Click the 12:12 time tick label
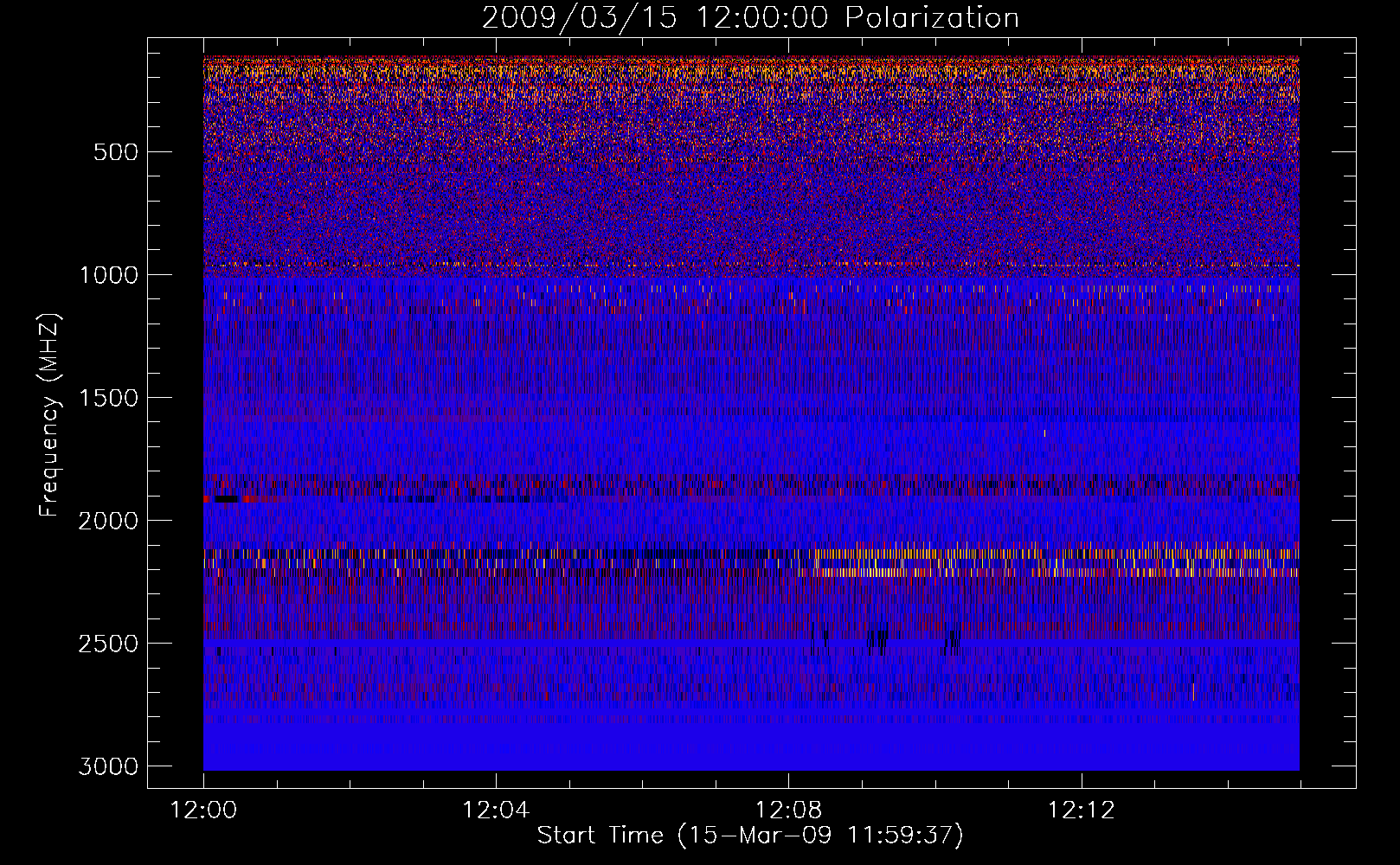Viewport: 1400px width, 865px height. (x=1081, y=811)
